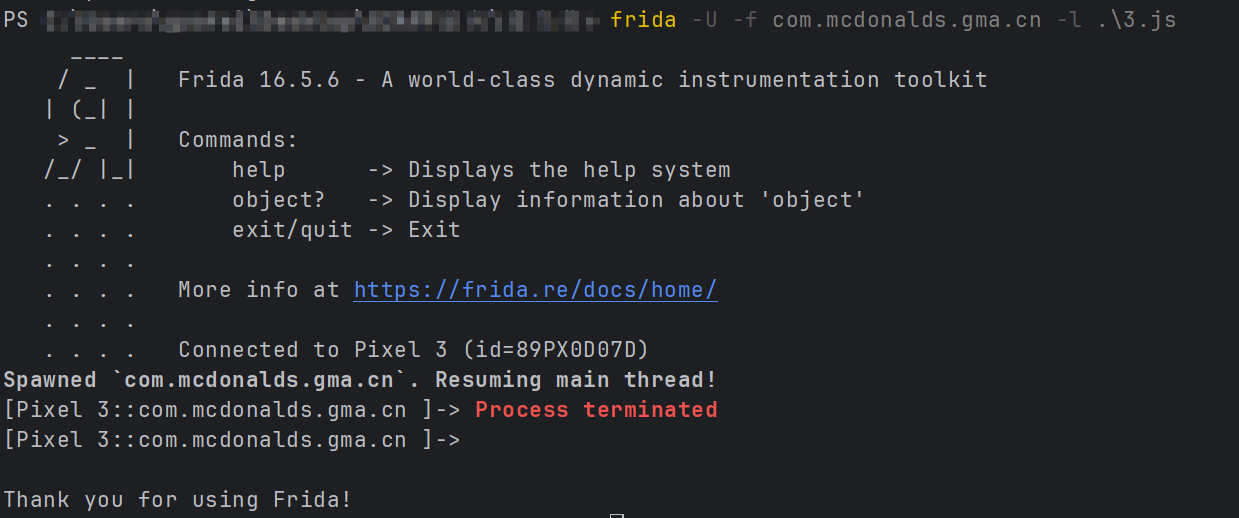
Task: Click Thank you for using Frida! text
Action: point(178,500)
